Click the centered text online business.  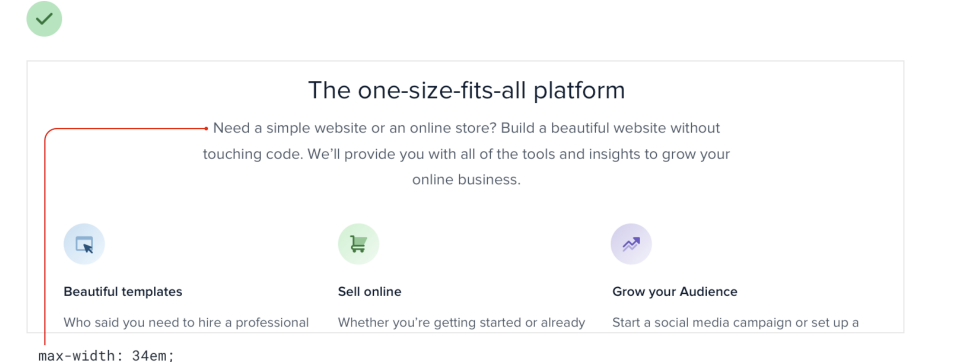tap(466, 180)
